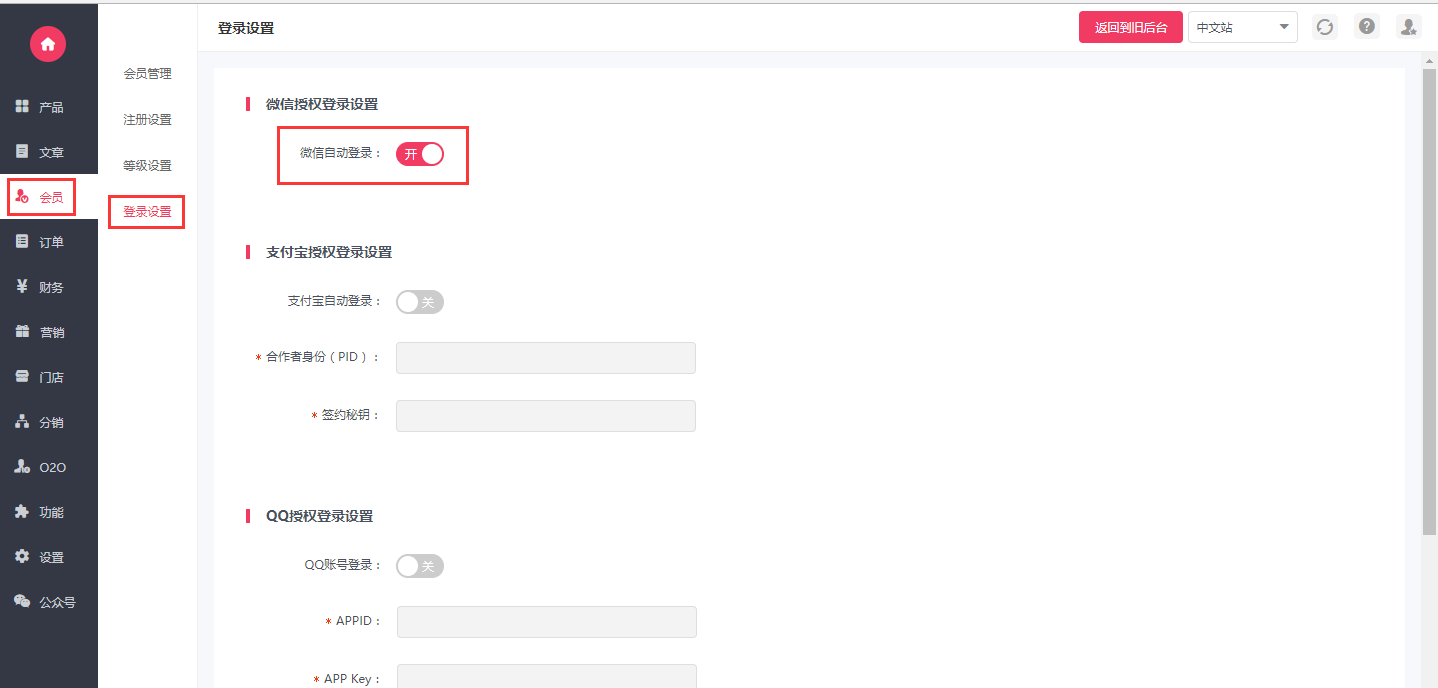Image resolution: width=1438 pixels, height=688 pixels.
Task: Click the user profile icon top right
Action: click(1409, 28)
